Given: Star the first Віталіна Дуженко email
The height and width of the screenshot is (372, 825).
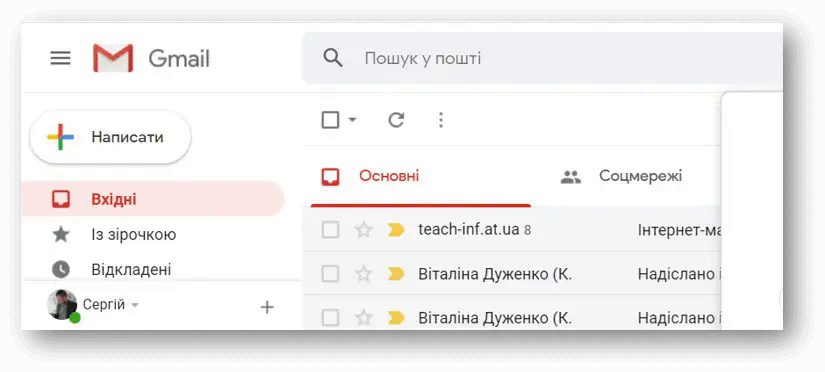Looking at the screenshot, I should pyautogui.click(x=364, y=274).
